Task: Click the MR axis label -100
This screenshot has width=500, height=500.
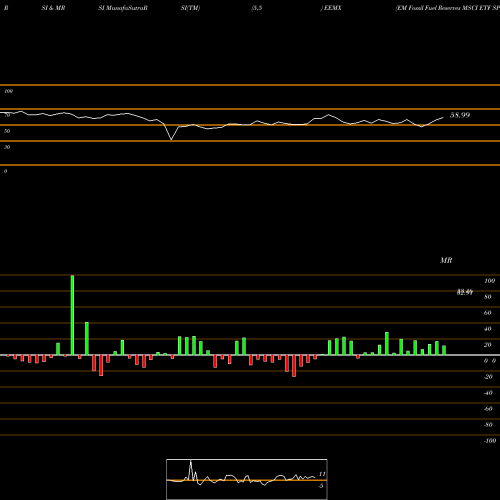Action: pyautogui.click(x=490, y=441)
